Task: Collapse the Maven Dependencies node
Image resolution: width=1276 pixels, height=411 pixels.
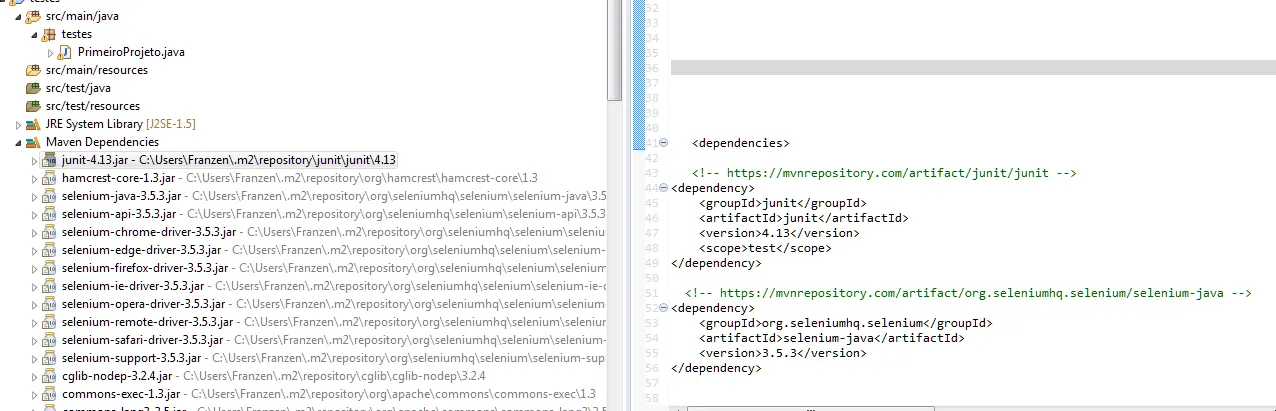Action: click(x=18, y=142)
